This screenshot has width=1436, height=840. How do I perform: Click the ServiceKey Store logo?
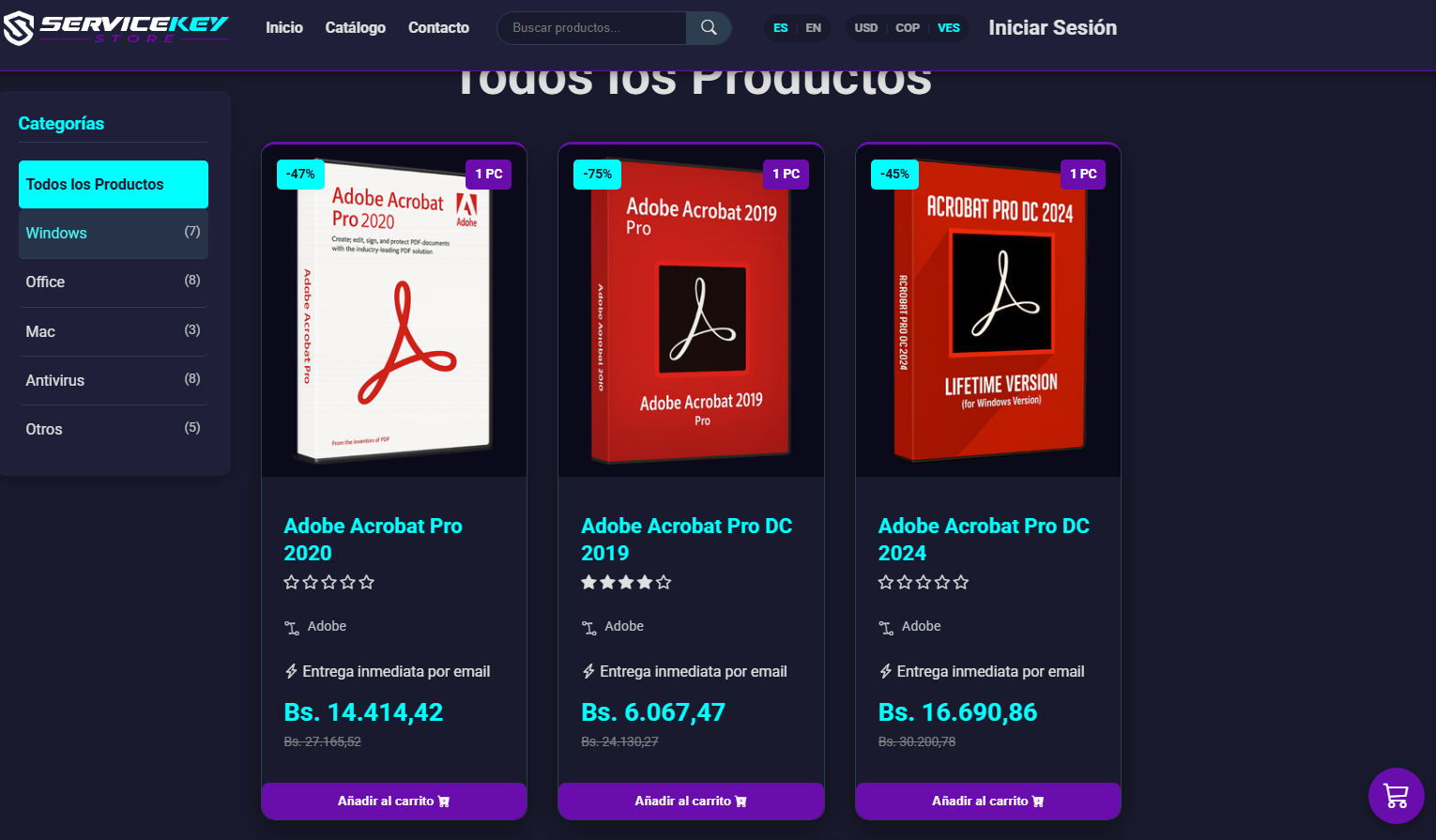(x=116, y=28)
